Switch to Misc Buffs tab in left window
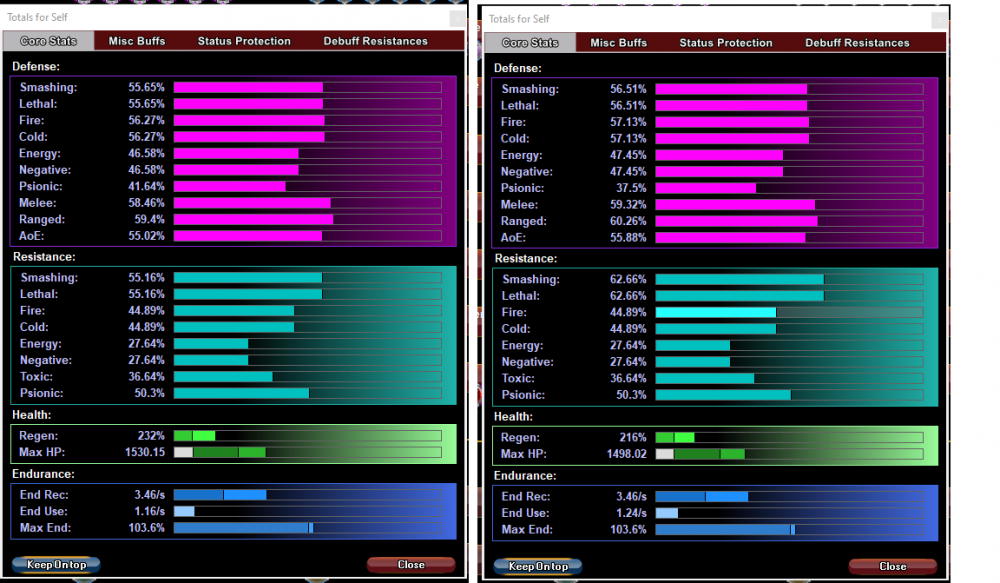Image resolution: width=1000 pixels, height=583 pixels. [137, 41]
